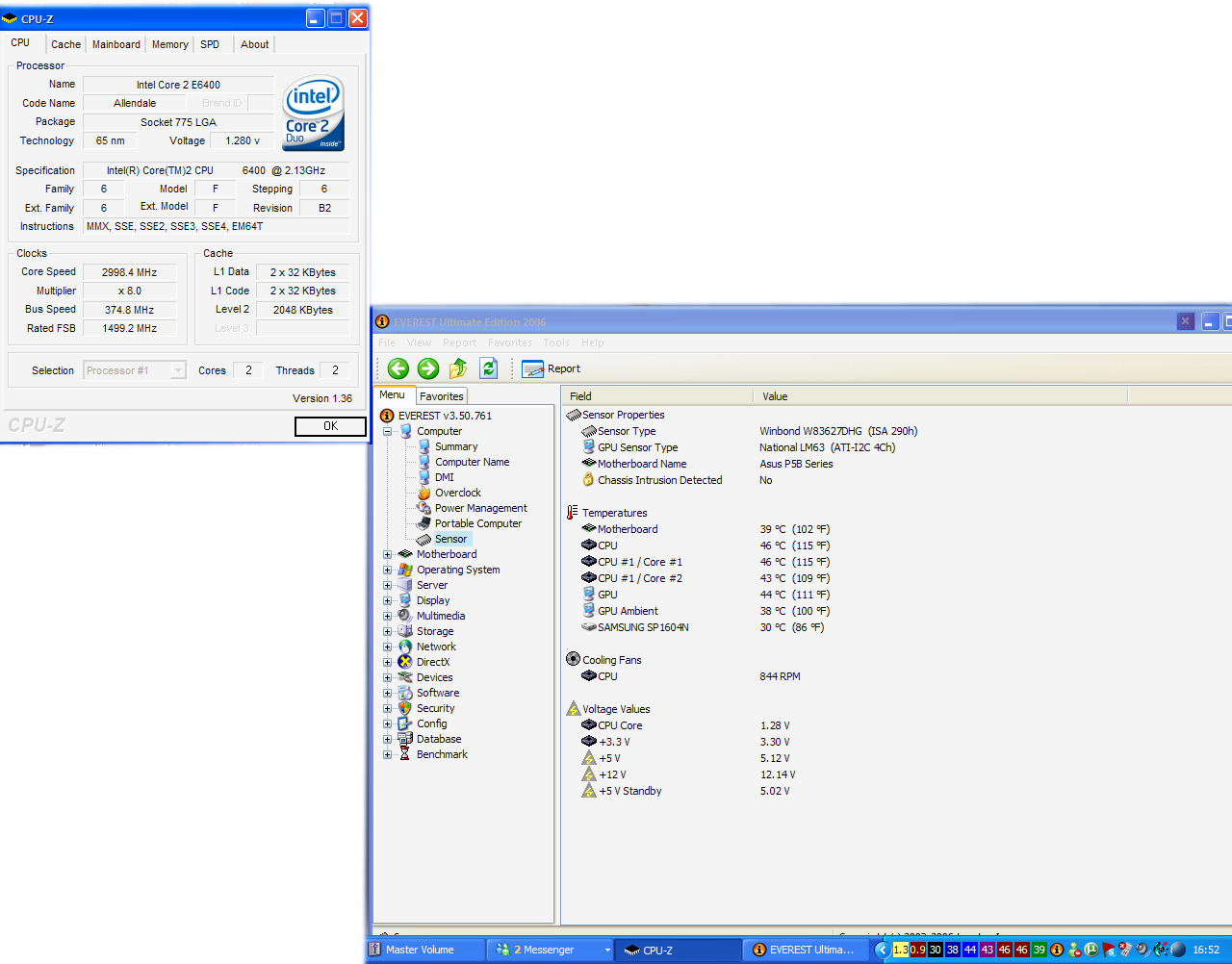Expand the Motherboard tree node

point(387,554)
